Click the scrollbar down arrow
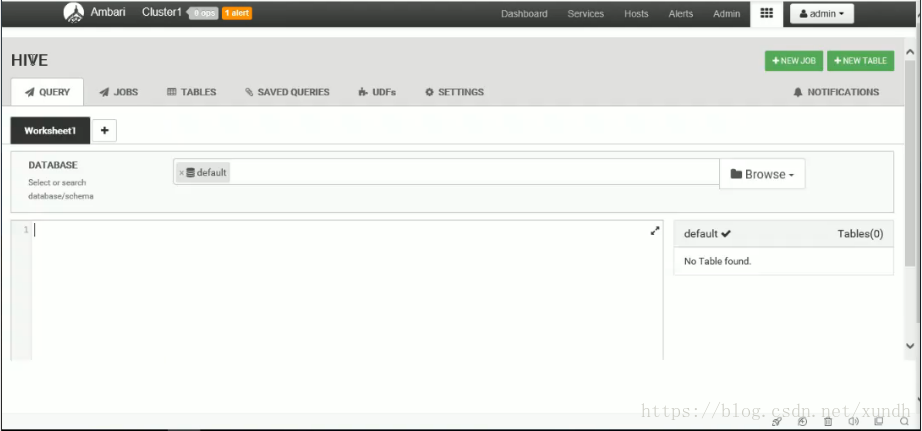 pyautogui.click(x=910, y=346)
